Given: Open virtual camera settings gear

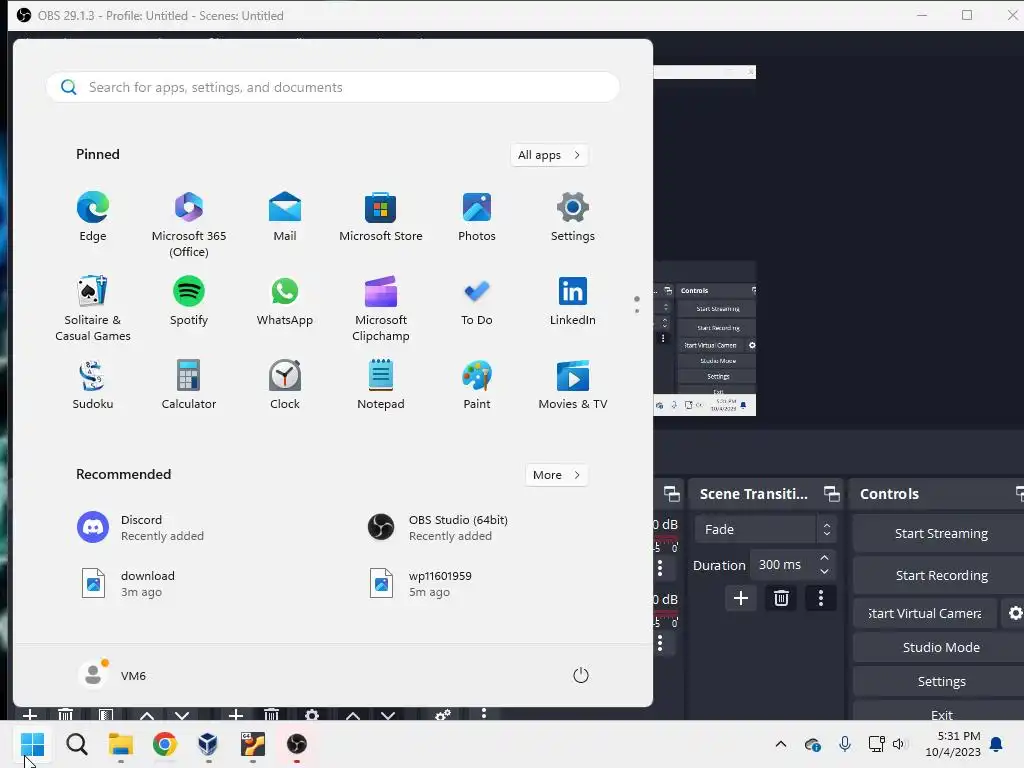Looking at the screenshot, I should [x=1014, y=613].
